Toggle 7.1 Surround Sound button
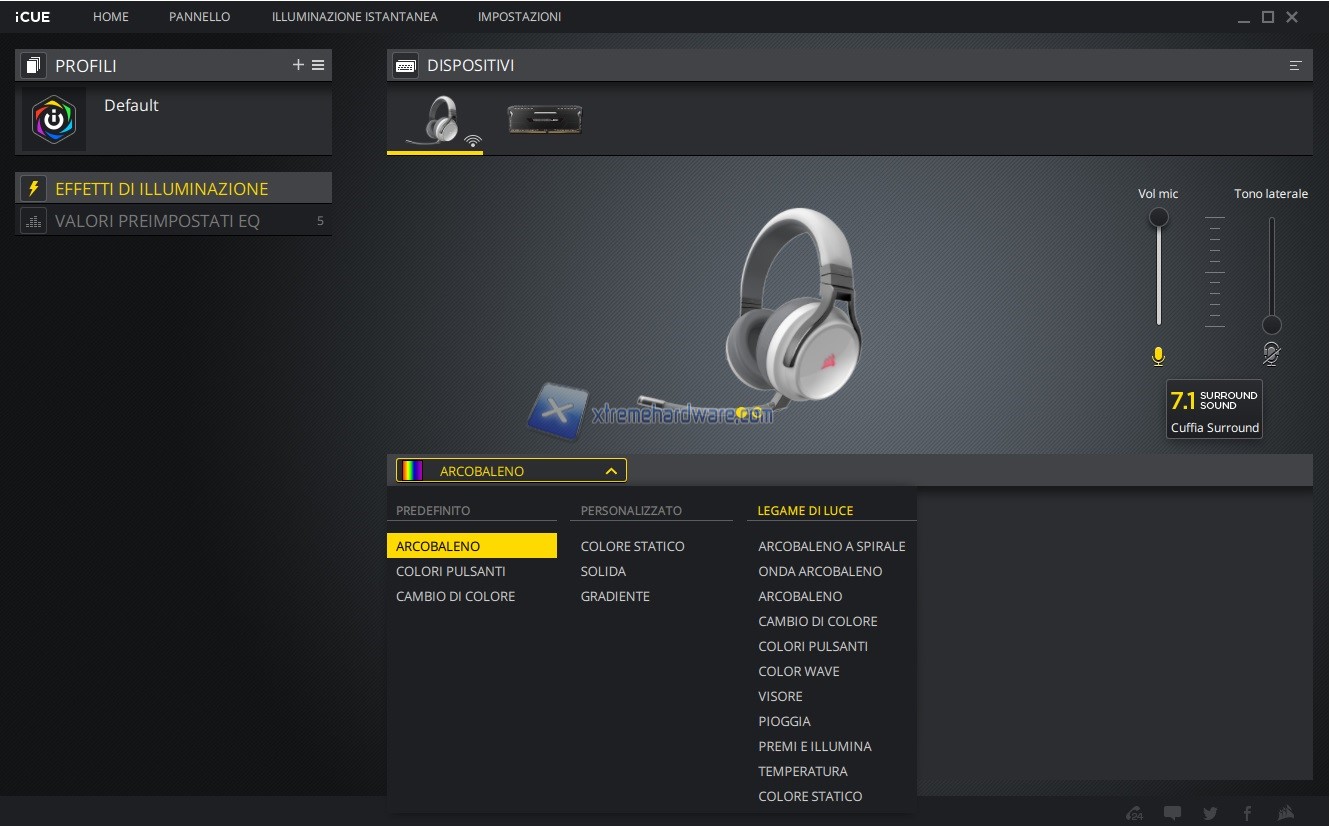 pyautogui.click(x=1214, y=409)
